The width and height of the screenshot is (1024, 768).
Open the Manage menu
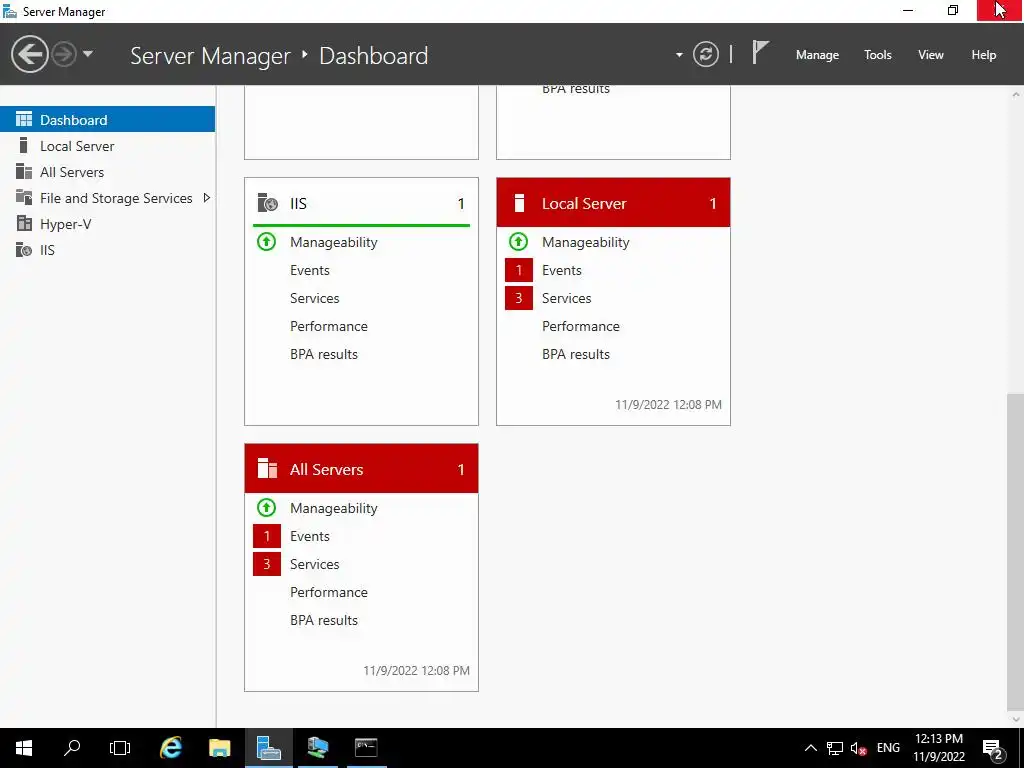pos(817,55)
